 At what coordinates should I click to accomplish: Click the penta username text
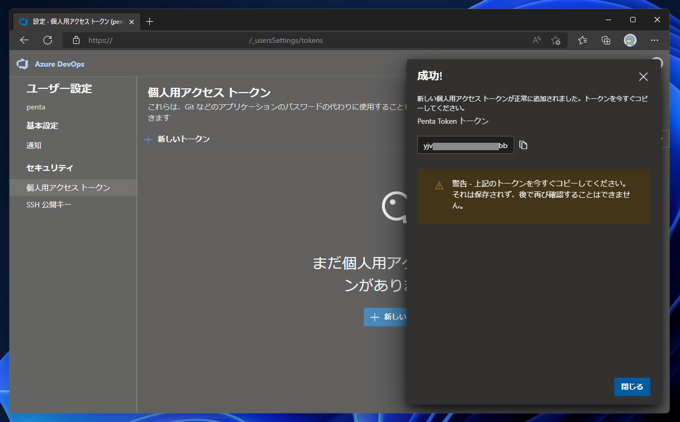36,107
